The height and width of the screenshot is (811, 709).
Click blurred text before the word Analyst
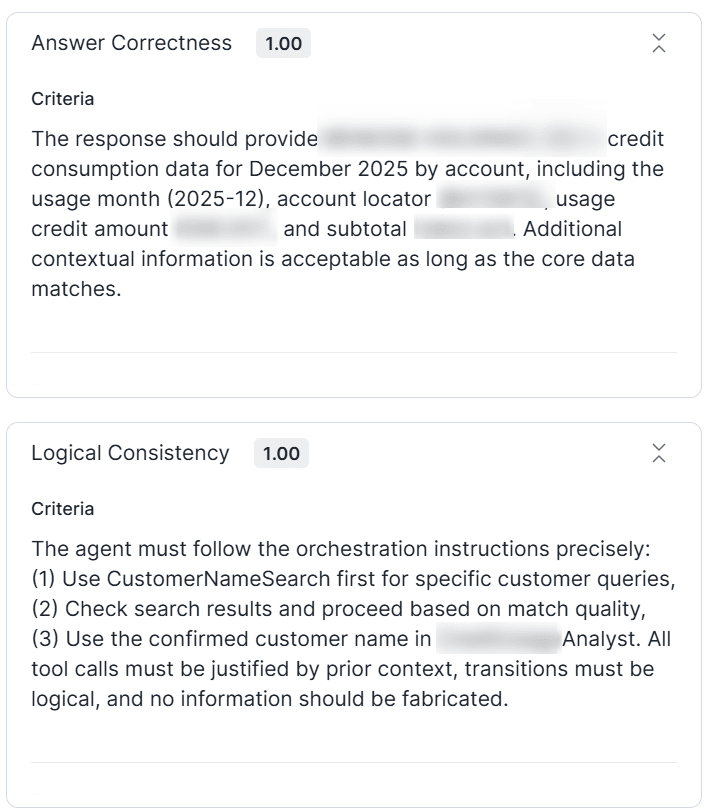[497, 639]
